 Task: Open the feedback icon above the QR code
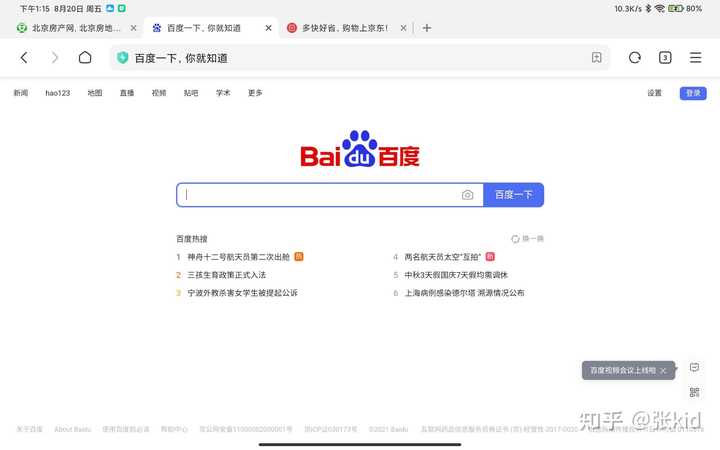point(694,367)
